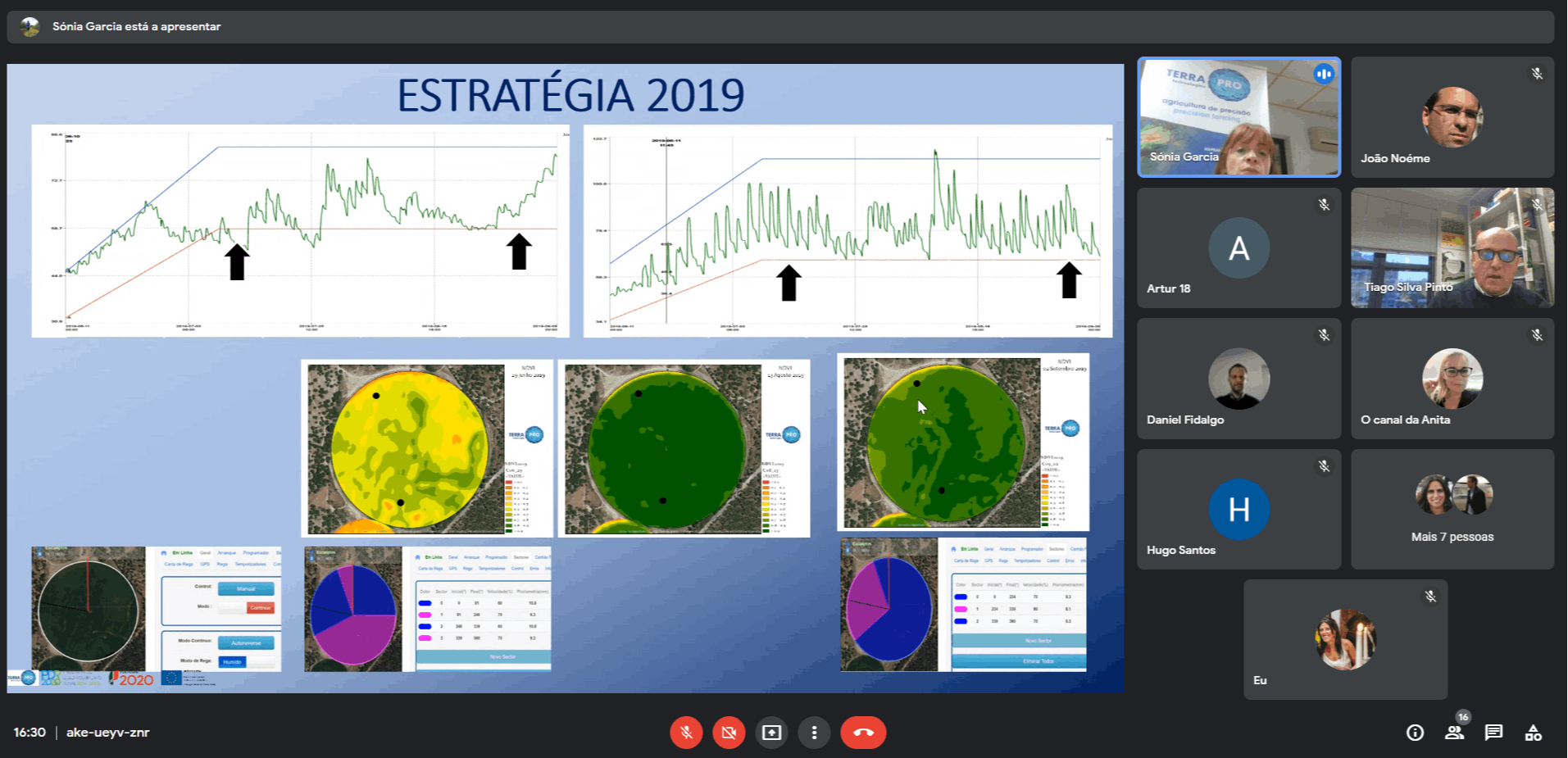Click the present screen icon
This screenshot has width=1568, height=758.
771,733
